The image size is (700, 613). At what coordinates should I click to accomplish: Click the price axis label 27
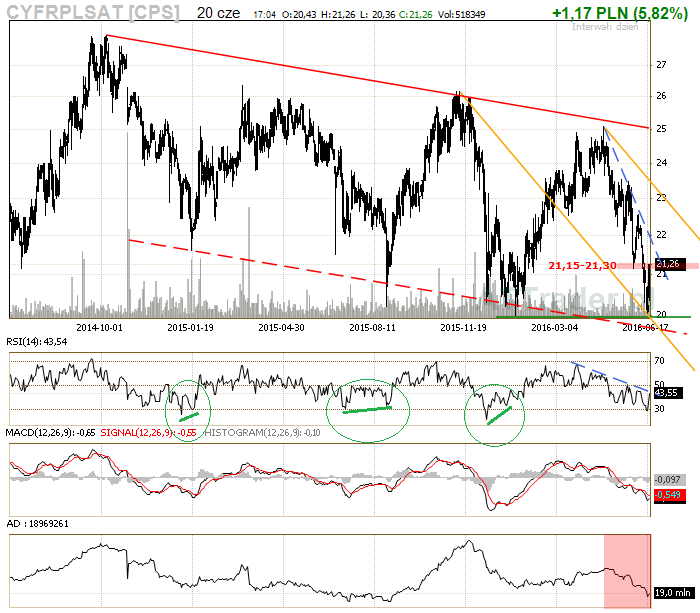(661, 65)
